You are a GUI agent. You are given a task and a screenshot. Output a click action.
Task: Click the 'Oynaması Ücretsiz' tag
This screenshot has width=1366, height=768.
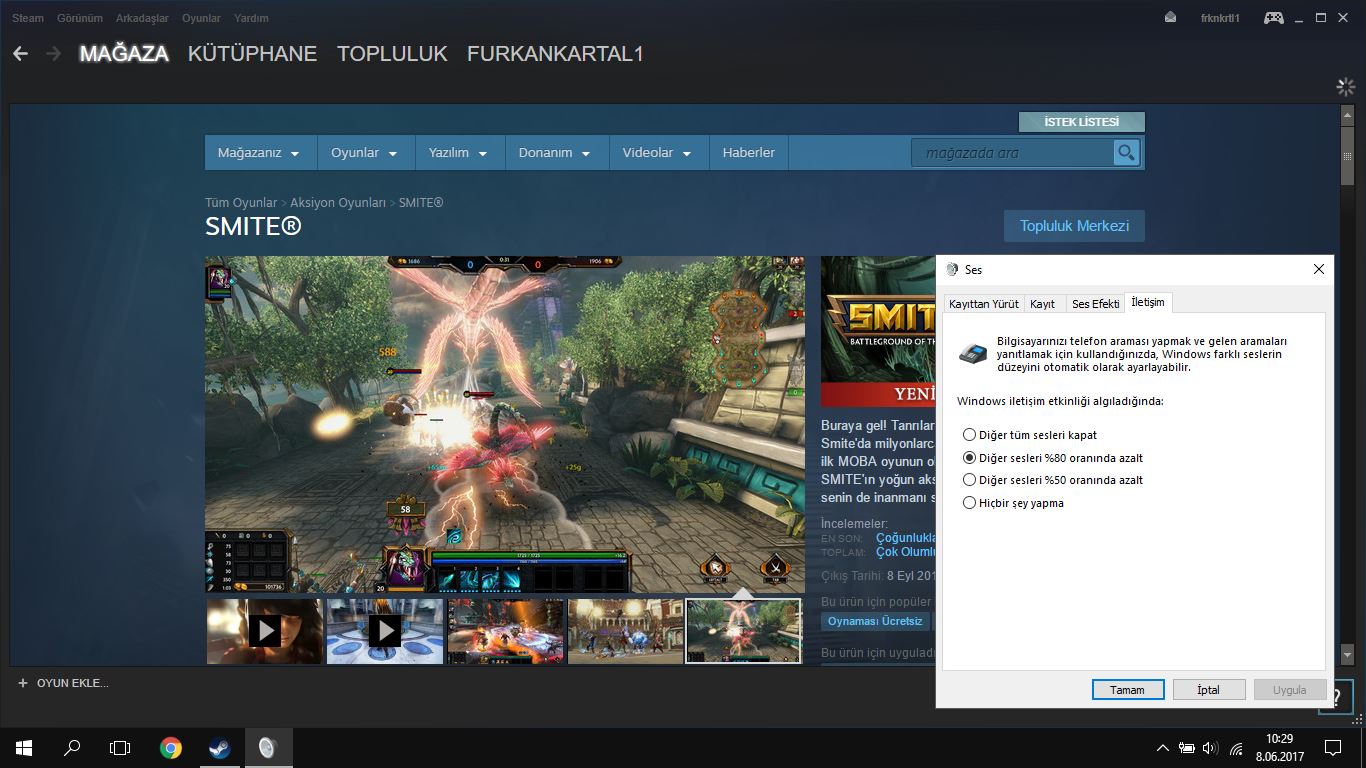coord(875,621)
